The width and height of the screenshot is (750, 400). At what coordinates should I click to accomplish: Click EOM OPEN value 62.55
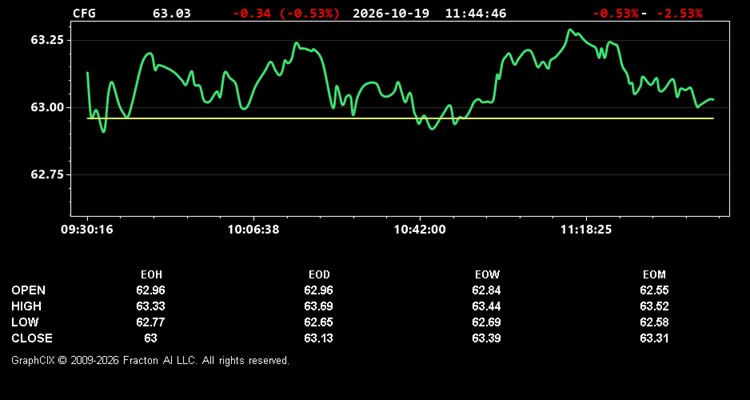pos(654,290)
